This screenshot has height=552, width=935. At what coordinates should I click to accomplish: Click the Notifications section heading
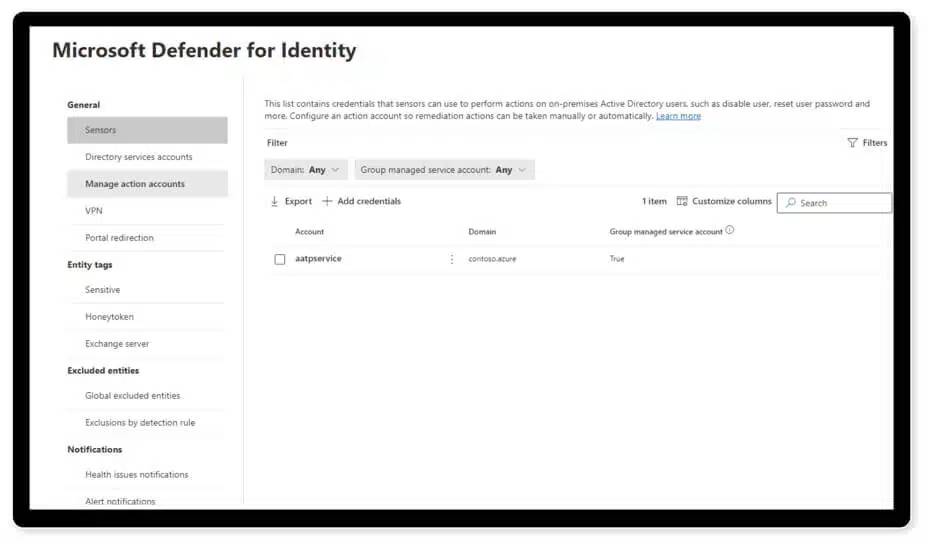95,449
